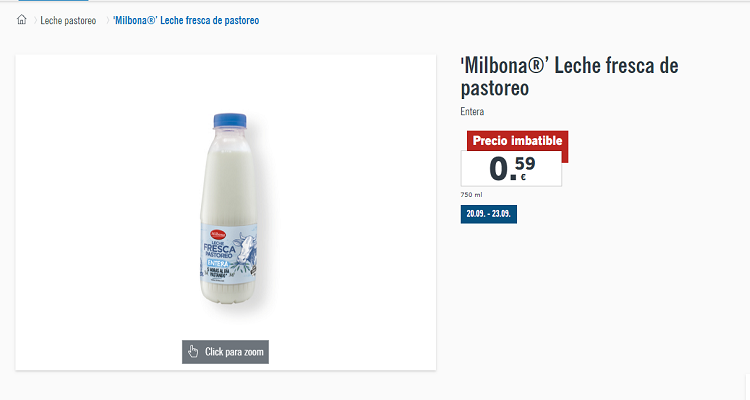This screenshot has height=400, width=750.
Task: Click the red Milbona logo on bottle
Action: click(218, 236)
